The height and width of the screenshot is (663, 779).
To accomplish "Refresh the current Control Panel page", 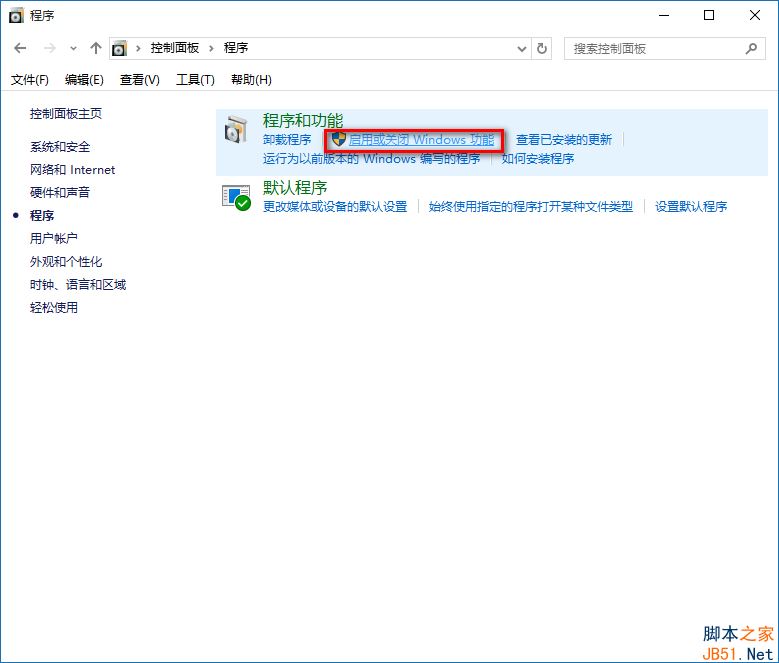I will (542, 48).
